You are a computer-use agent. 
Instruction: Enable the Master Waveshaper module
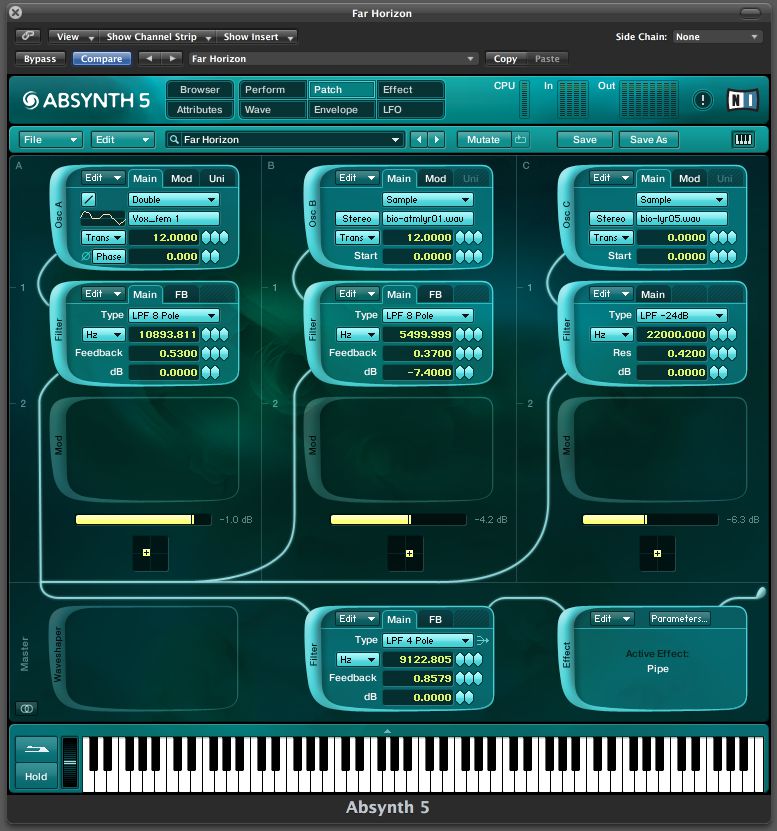pos(58,654)
